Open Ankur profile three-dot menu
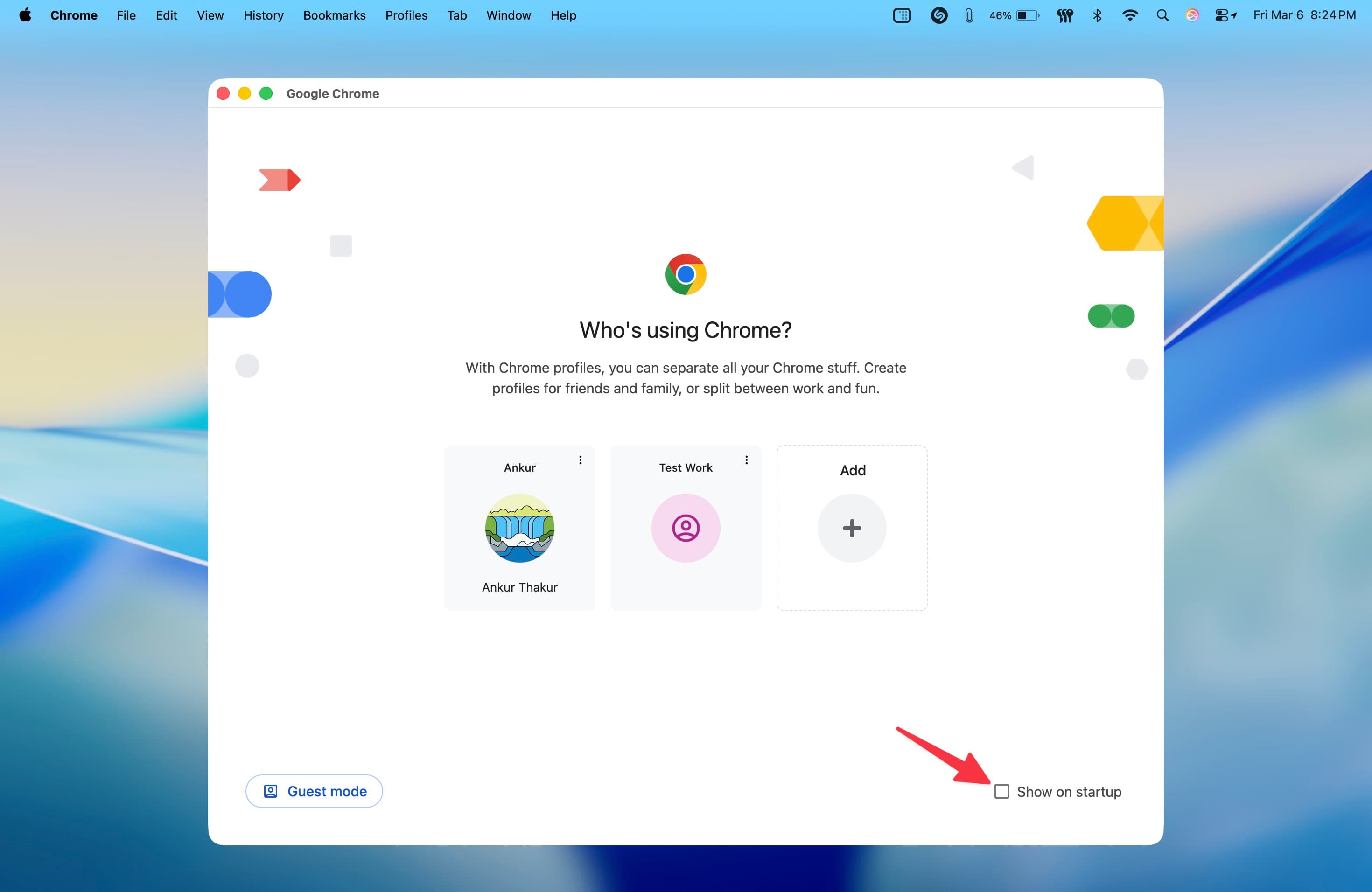 pyautogui.click(x=580, y=460)
